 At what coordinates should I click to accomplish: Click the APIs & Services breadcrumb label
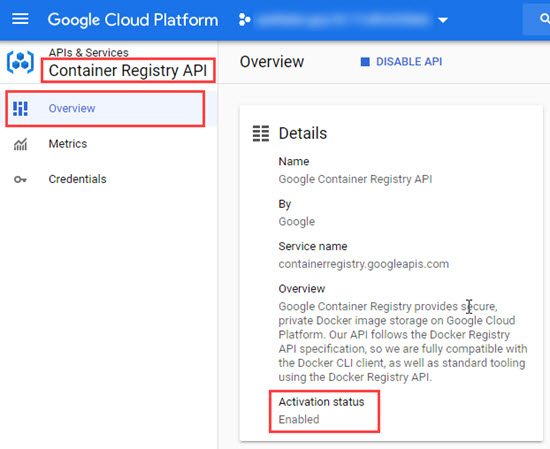88,53
